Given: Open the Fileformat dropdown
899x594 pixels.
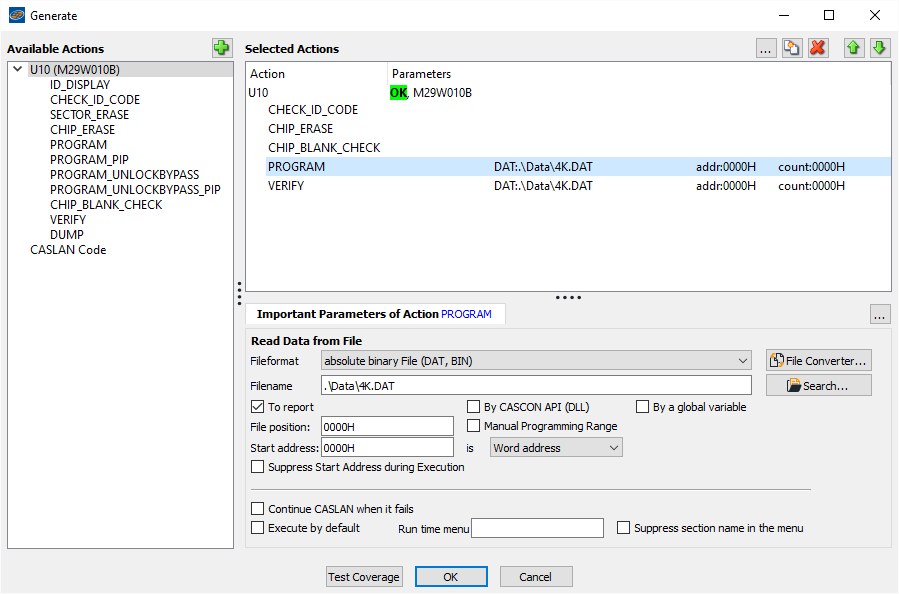Looking at the screenshot, I should pyautogui.click(x=536, y=361).
